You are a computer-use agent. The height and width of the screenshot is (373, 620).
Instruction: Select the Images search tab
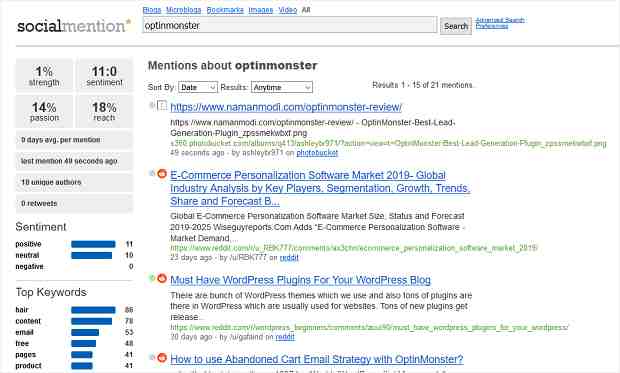pos(261,10)
